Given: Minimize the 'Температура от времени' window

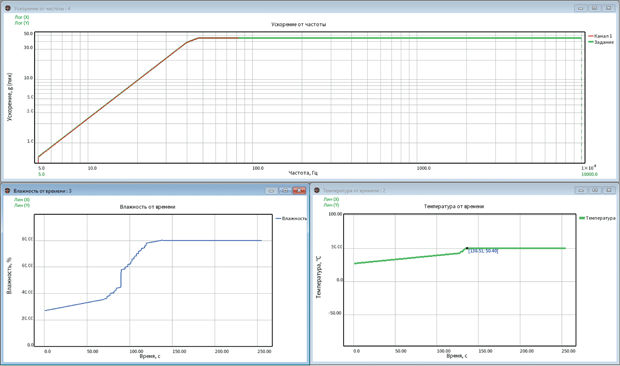Looking at the screenshot, I should [580, 191].
